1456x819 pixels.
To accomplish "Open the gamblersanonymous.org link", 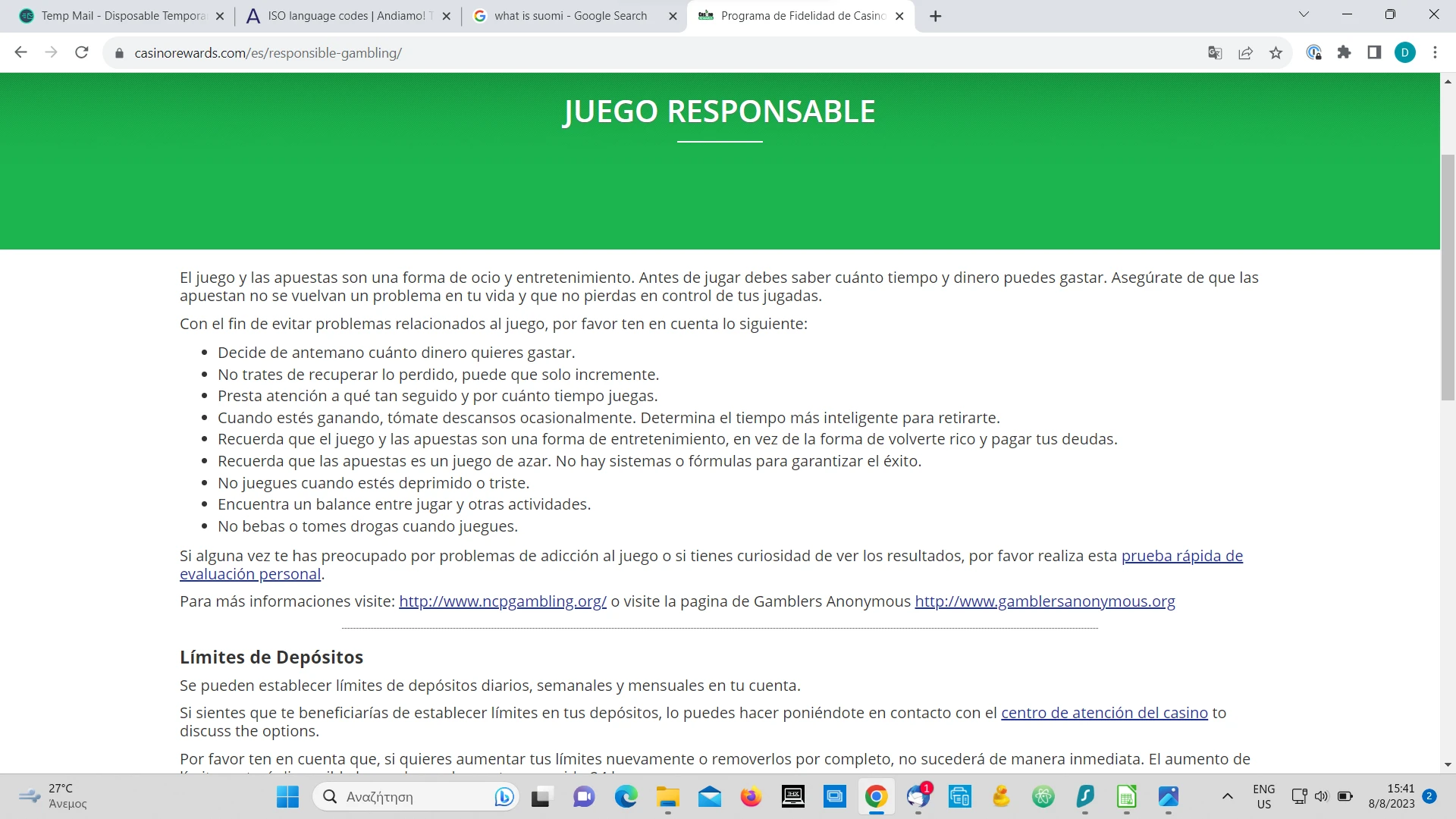I will (1044, 601).
